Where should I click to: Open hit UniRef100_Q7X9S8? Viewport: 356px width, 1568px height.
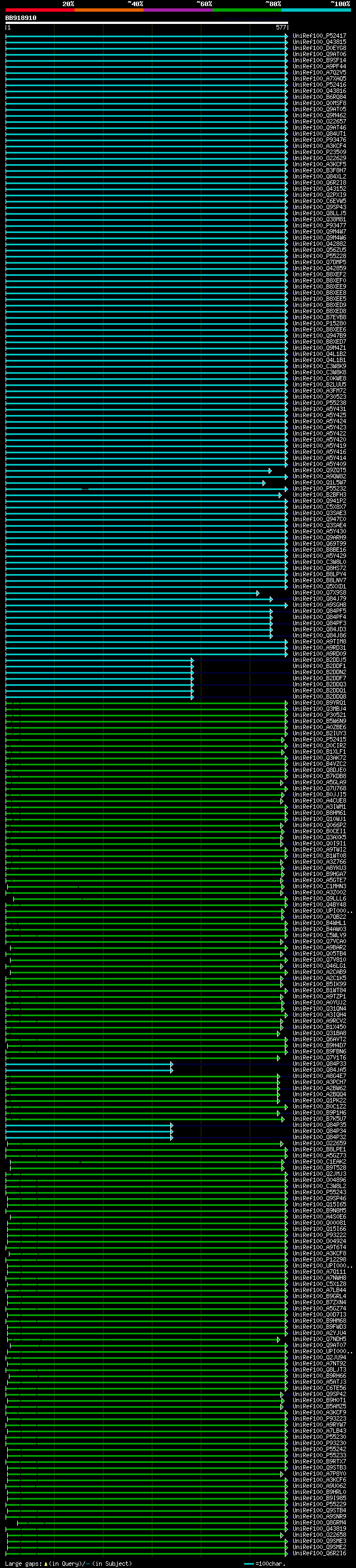click(319, 593)
